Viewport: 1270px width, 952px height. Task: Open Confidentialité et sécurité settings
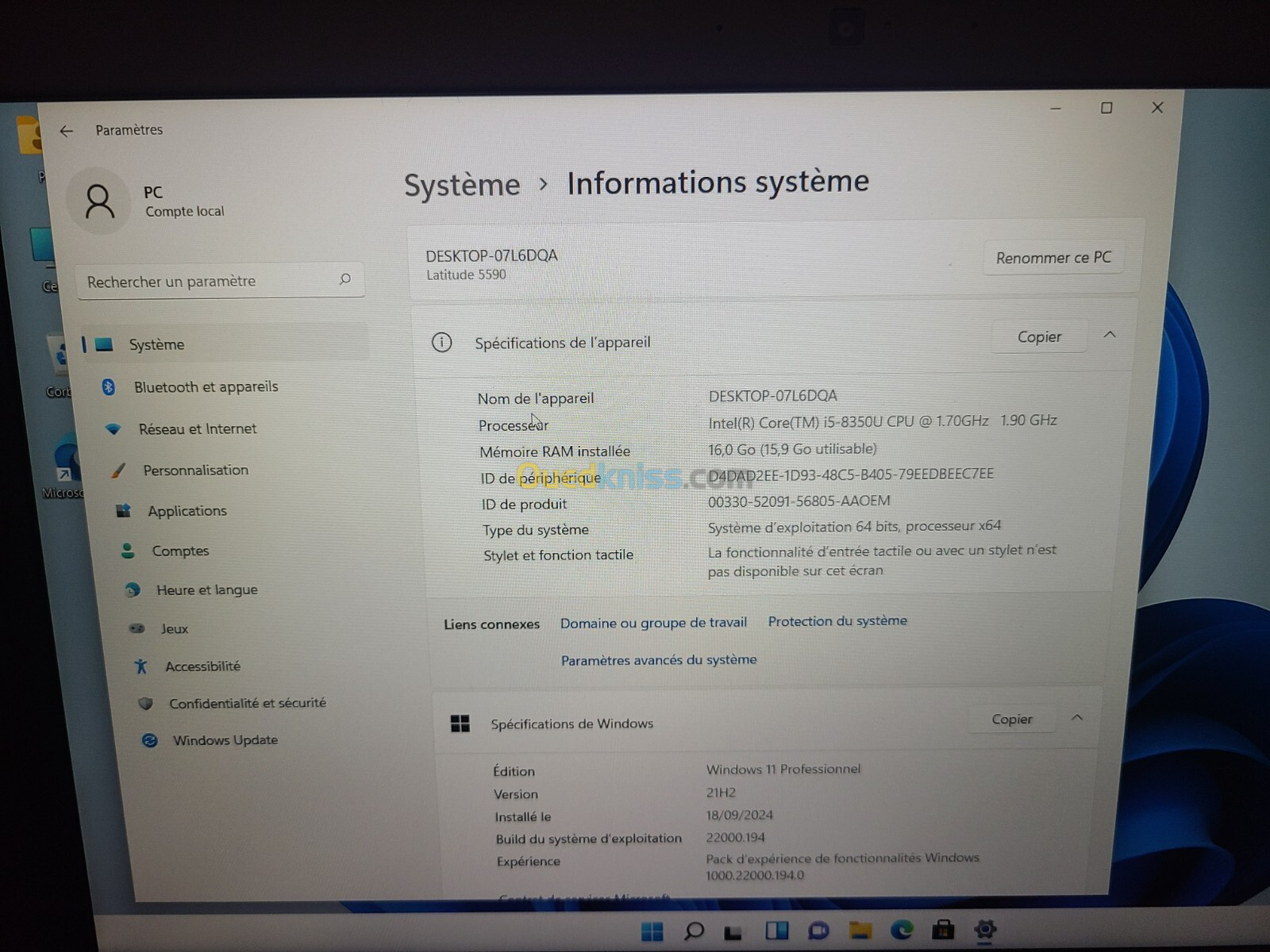pyautogui.click(x=247, y=703)
